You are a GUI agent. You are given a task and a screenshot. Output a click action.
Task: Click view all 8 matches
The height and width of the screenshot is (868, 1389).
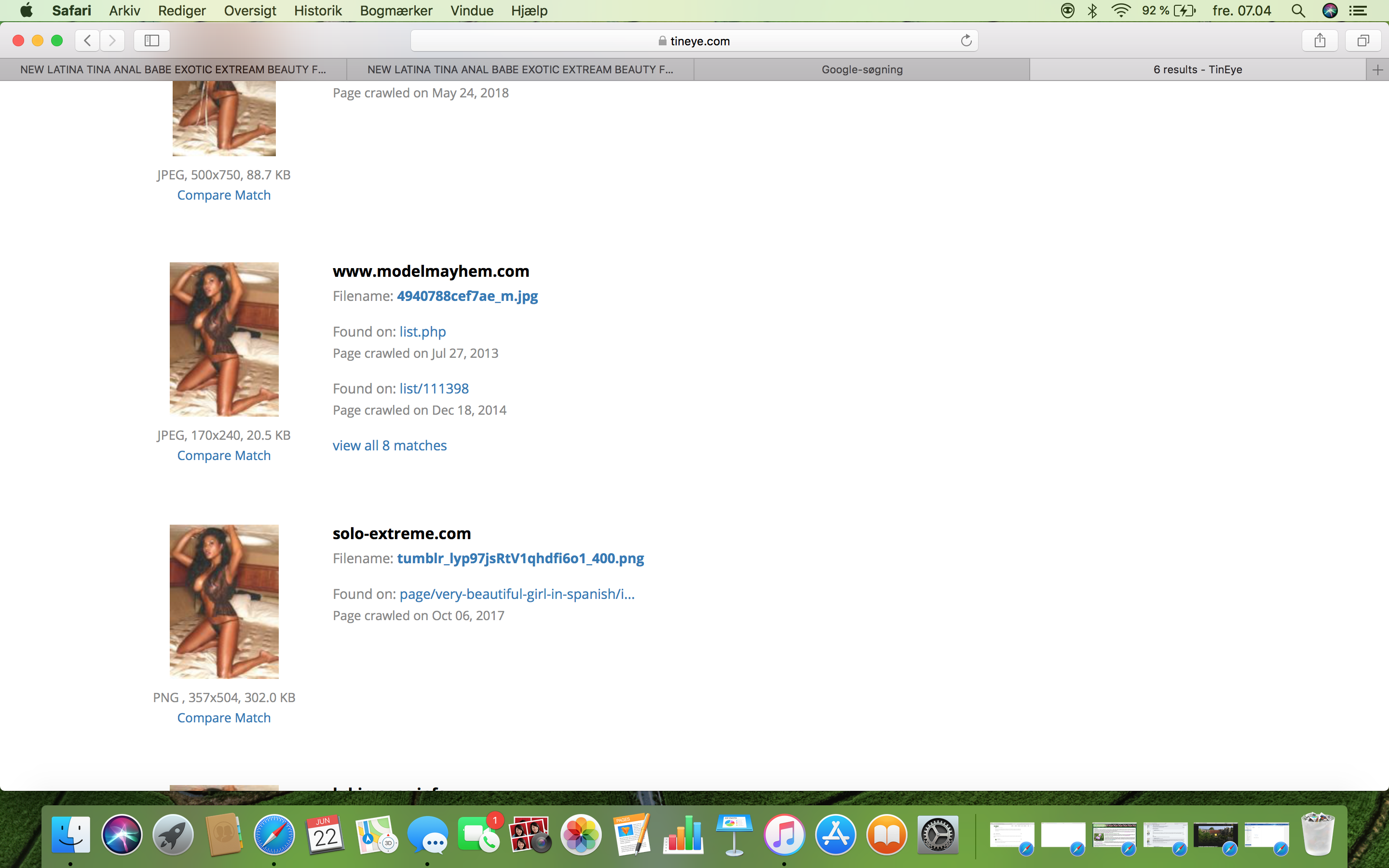[x=390, y=445]
